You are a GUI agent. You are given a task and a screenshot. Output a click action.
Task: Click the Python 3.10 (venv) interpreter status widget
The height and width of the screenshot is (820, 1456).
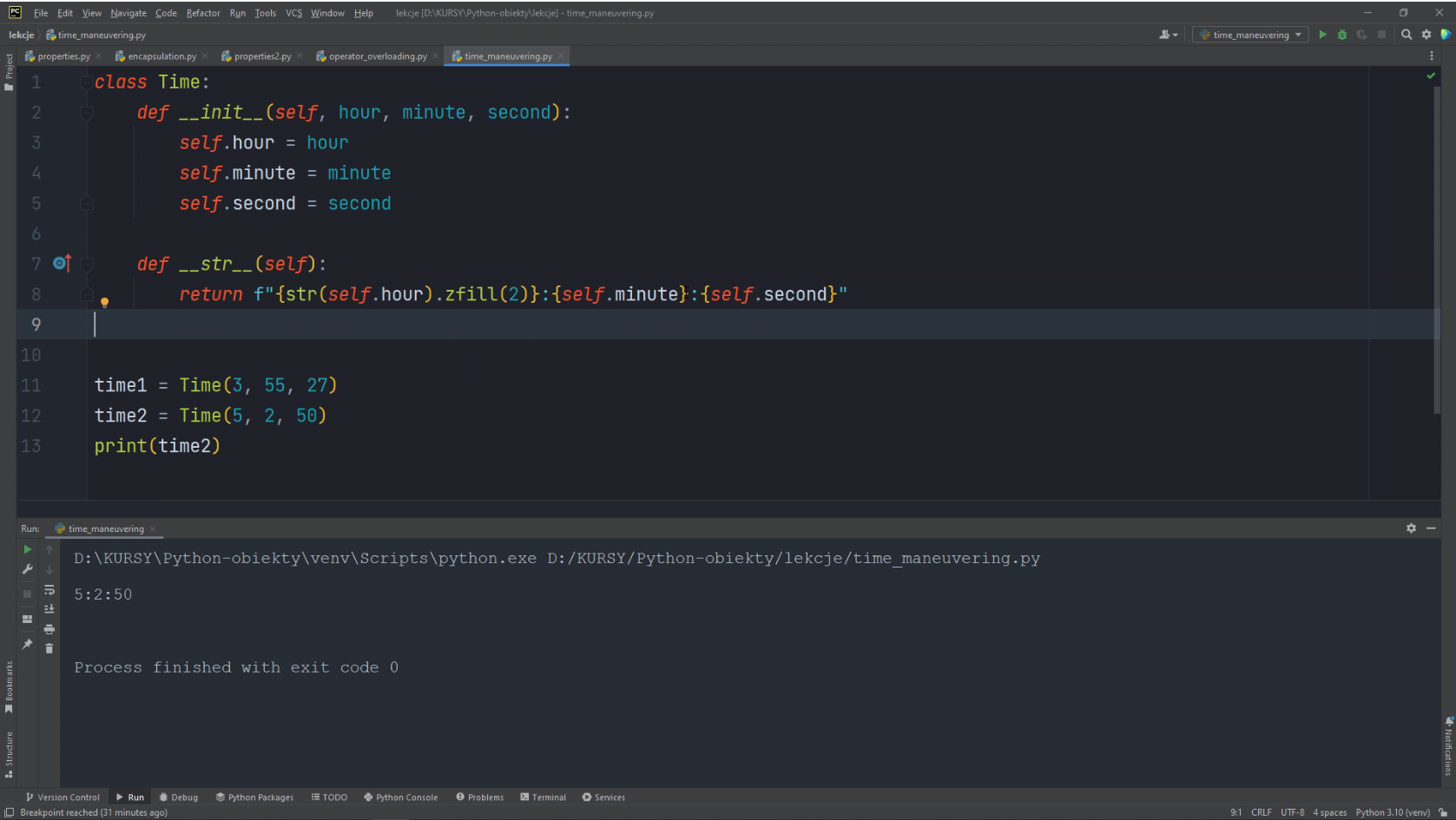[x=1392, y=812]
